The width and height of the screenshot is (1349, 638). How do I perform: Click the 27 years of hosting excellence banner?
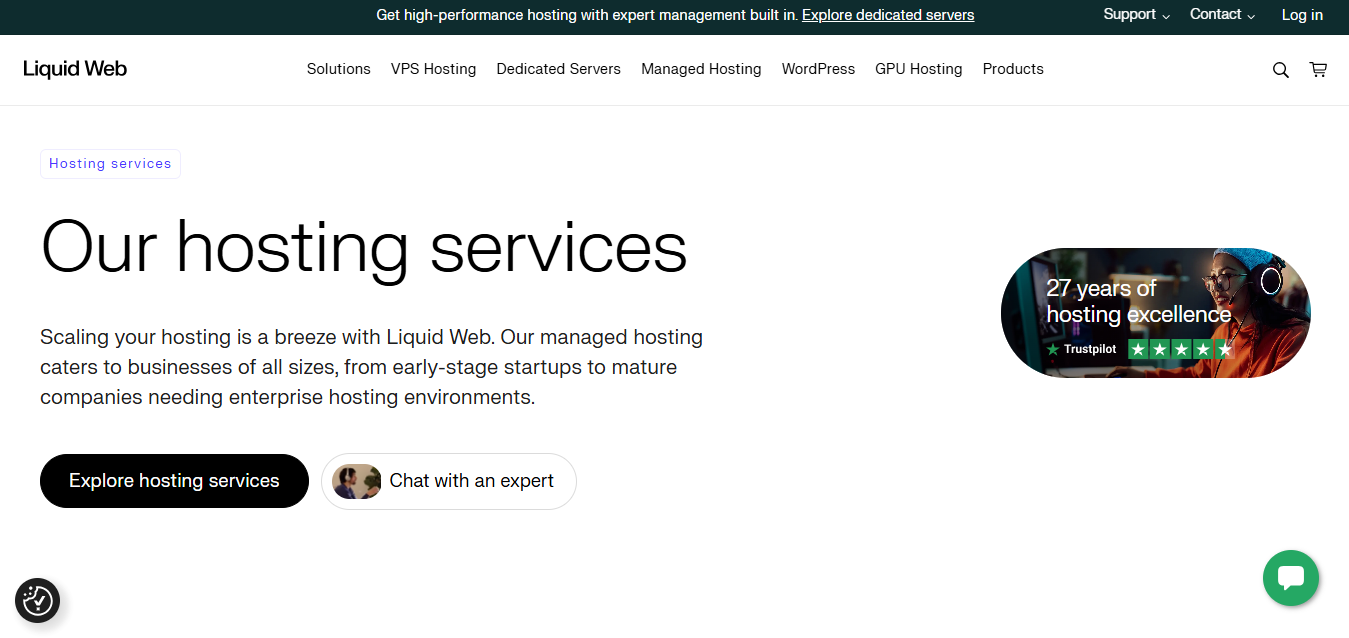click(x=1155, y=313)
